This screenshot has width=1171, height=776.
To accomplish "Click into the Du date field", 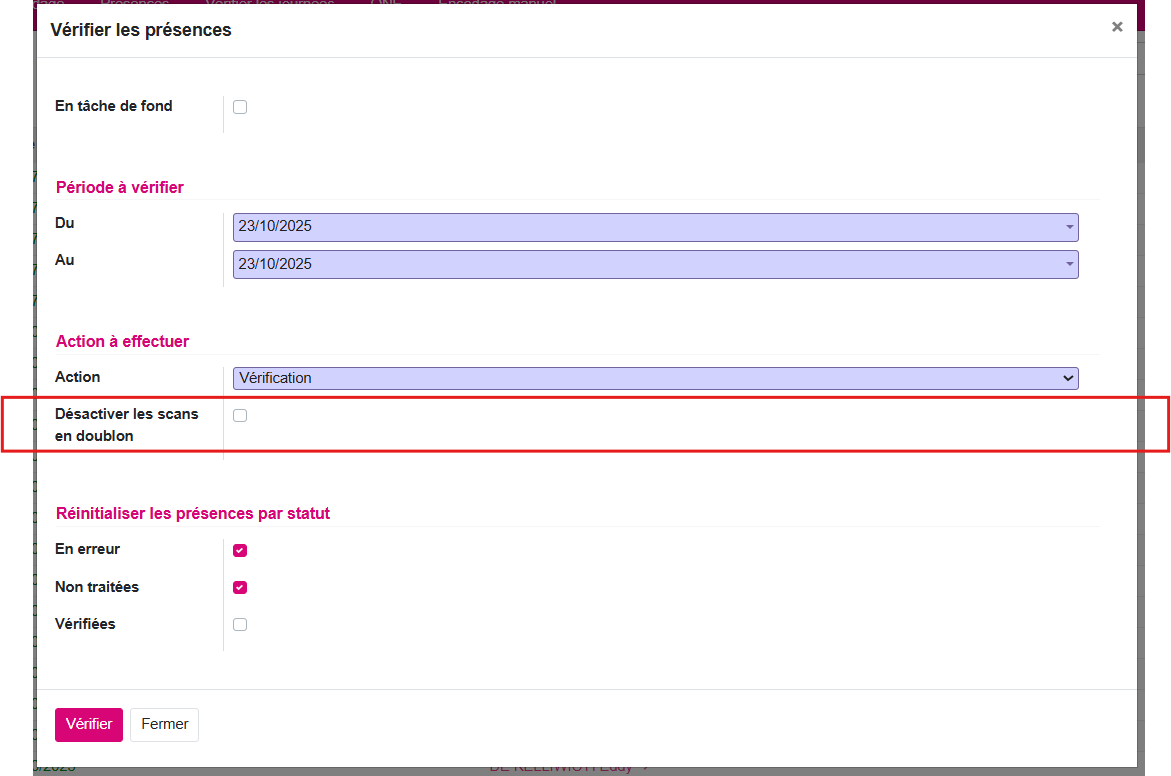I will coord(640,227).
